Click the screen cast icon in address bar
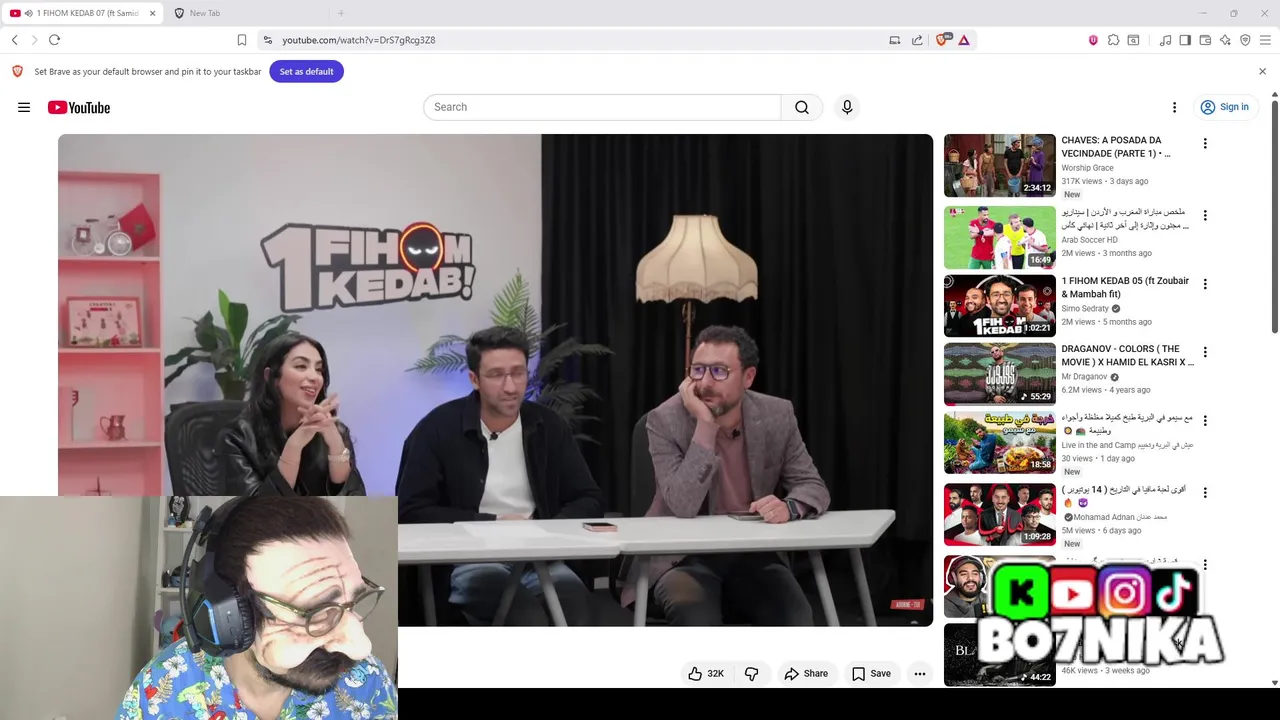The width and height of the screenshot is (1280, 720). pos(895,40)
